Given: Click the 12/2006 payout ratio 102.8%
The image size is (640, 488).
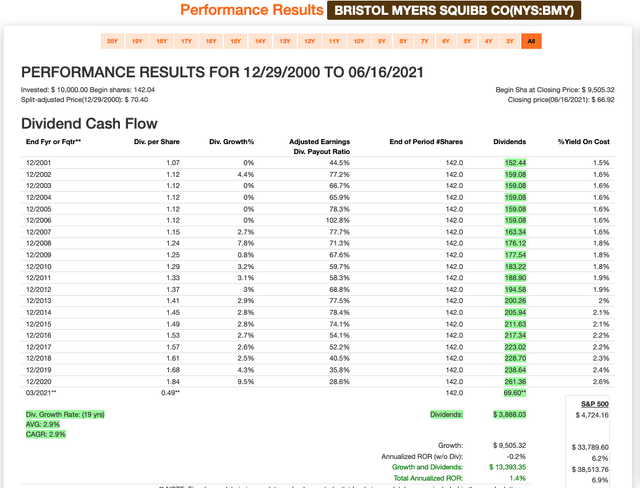Looking at the screenshot, I should tap(338, 220).
